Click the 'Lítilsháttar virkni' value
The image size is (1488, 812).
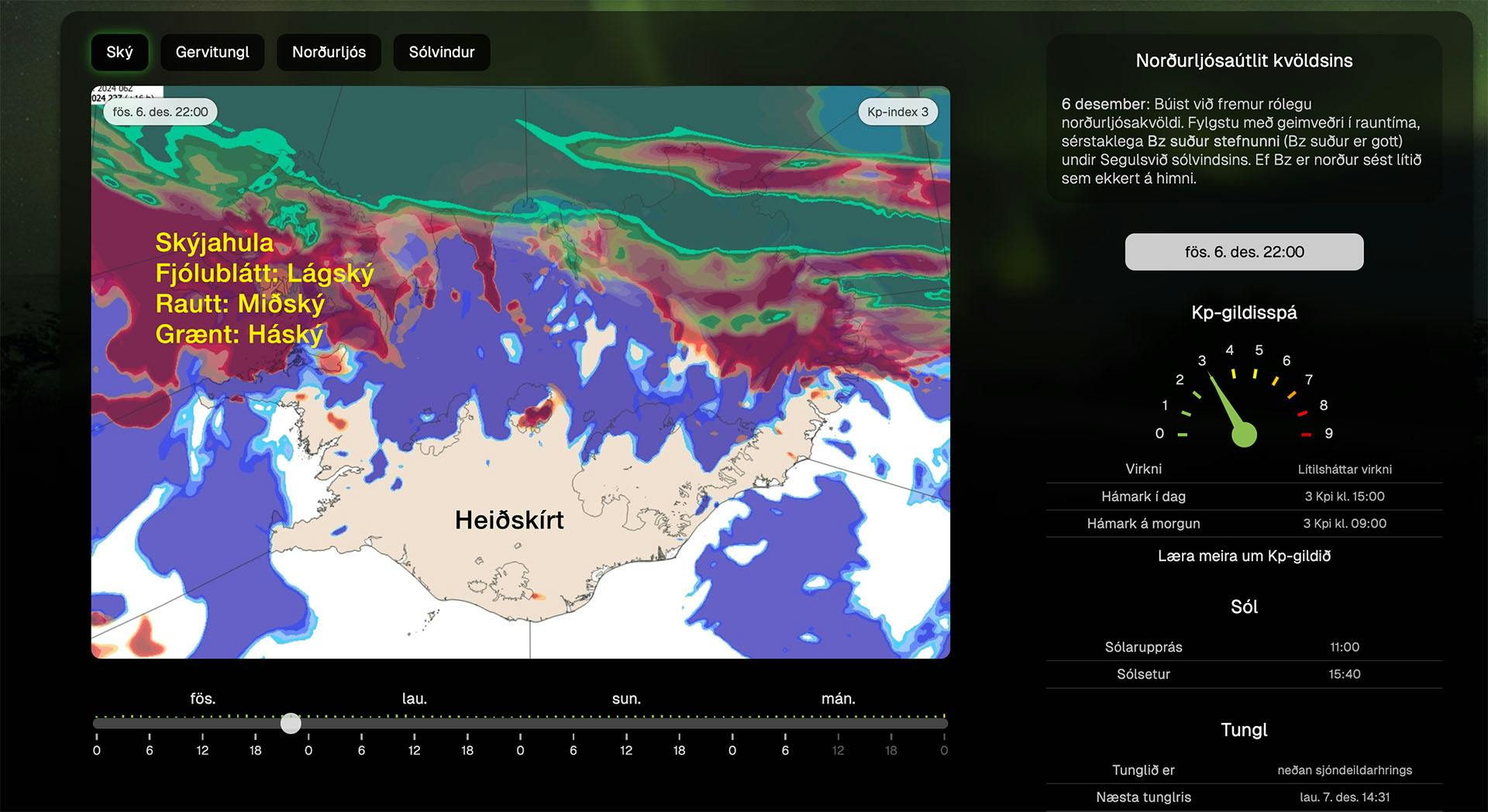(1345, 469)
